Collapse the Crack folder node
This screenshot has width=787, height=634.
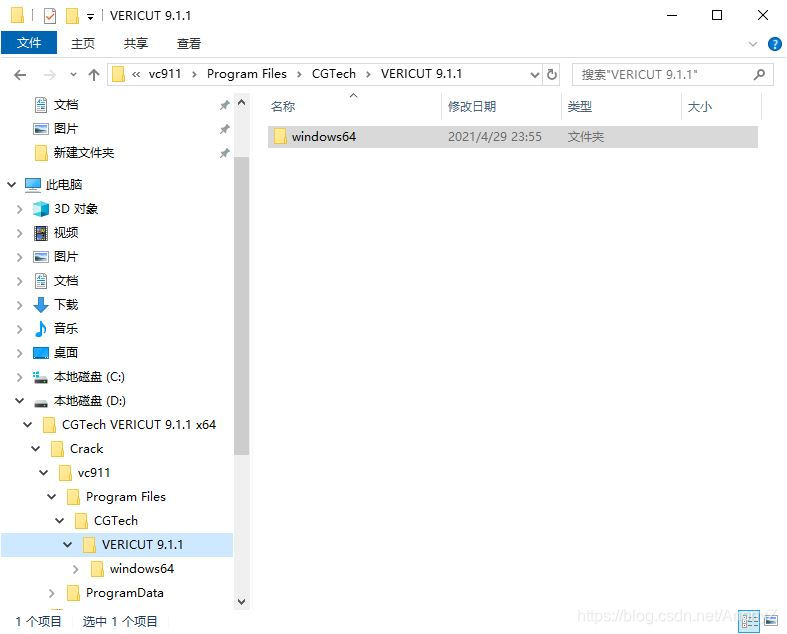pos(36,448)
